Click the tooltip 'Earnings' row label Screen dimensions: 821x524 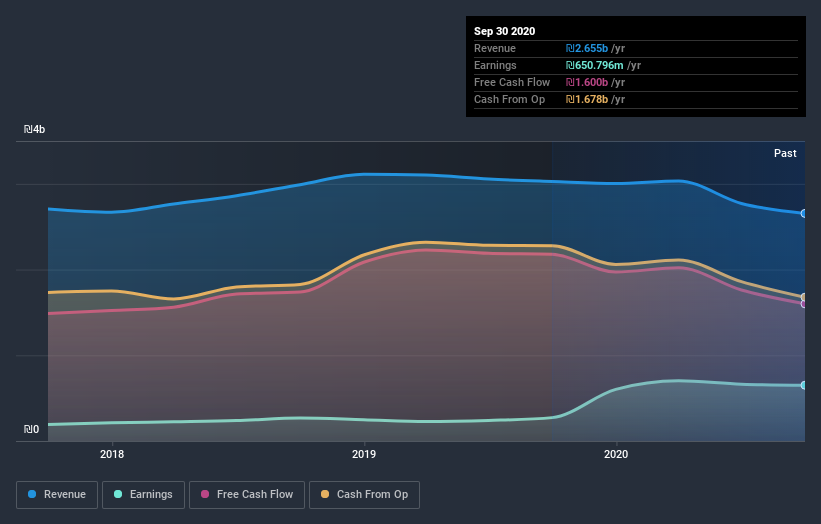(x=495, y=65)
